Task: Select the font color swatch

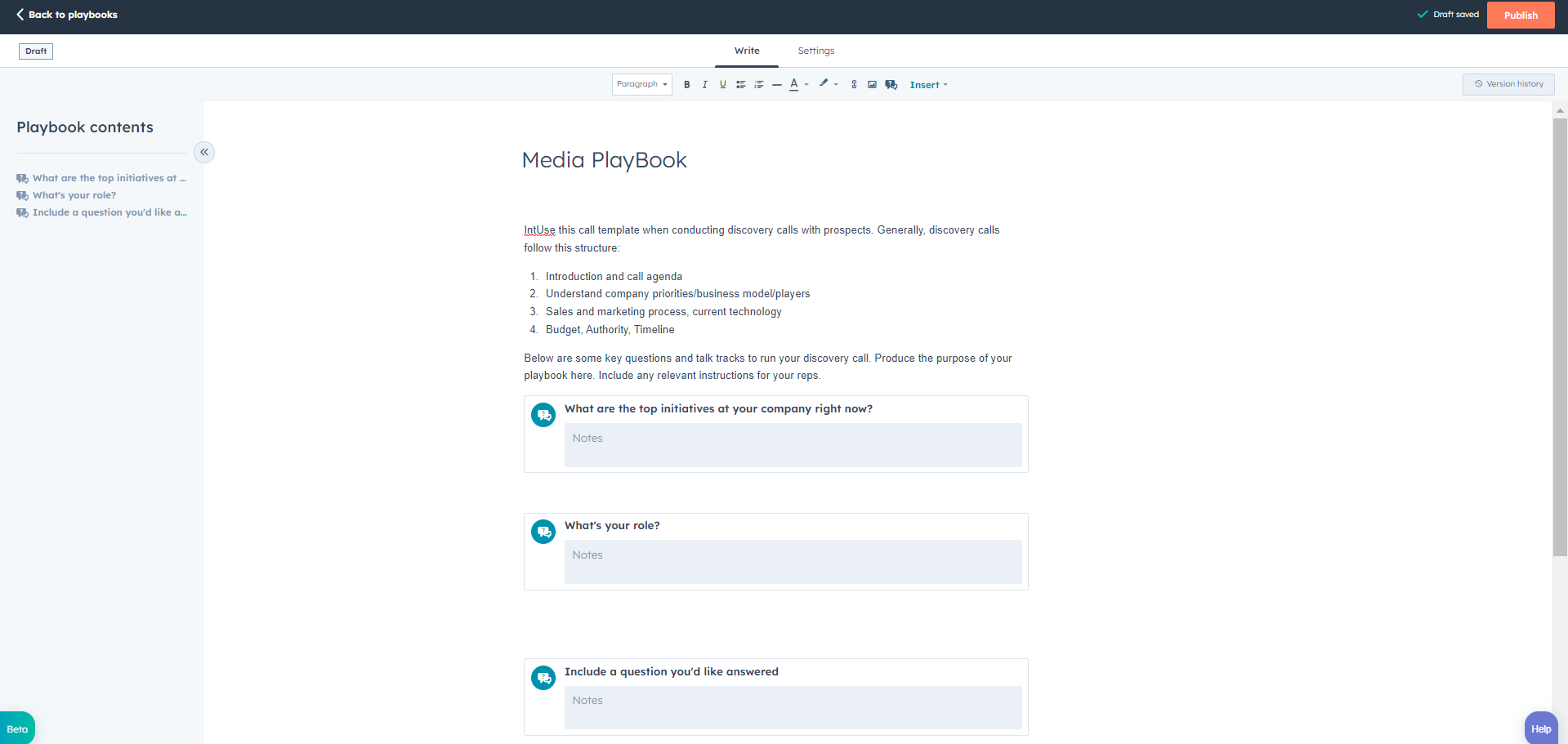Action: click(794, 84)
